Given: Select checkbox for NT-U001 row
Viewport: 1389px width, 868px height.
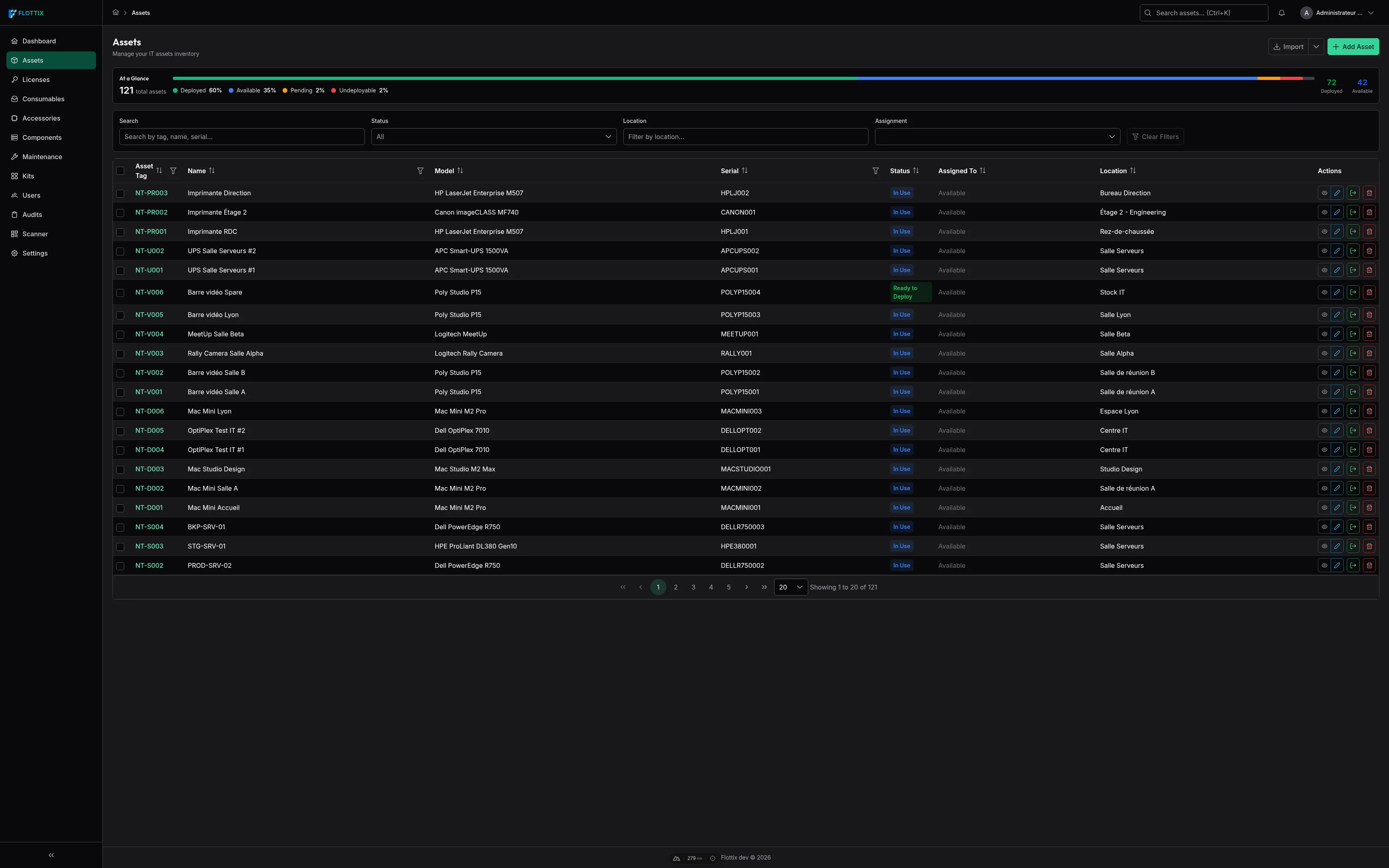Looking at the screenshot, I should click(x=120, y=270).
